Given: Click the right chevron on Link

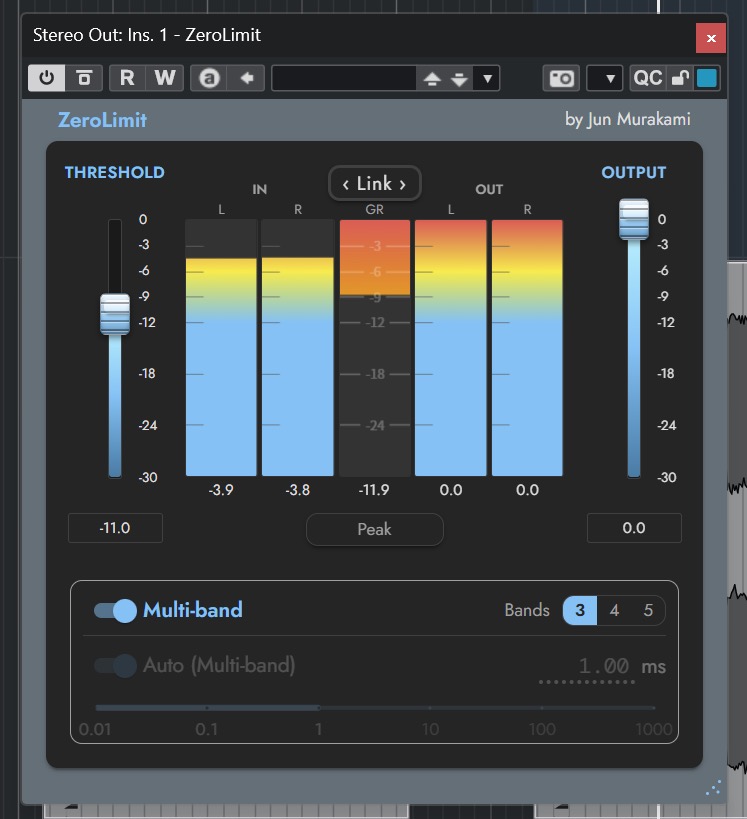Looking at the screenshot, I should [403, 184].
